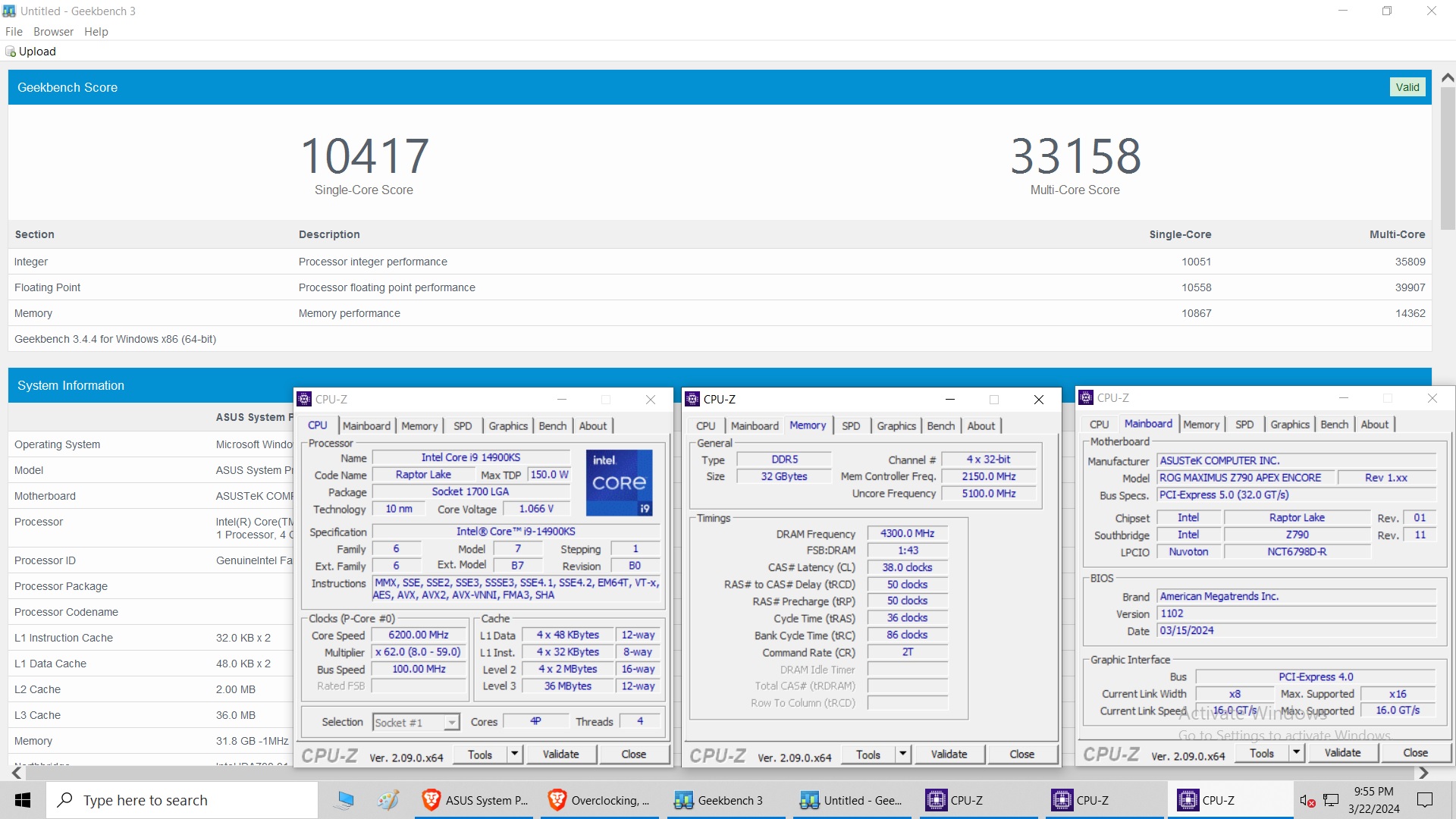This screenshot has height=819, width=1456.
Task: Open the Help menu
Action: [x=96, y=32]
